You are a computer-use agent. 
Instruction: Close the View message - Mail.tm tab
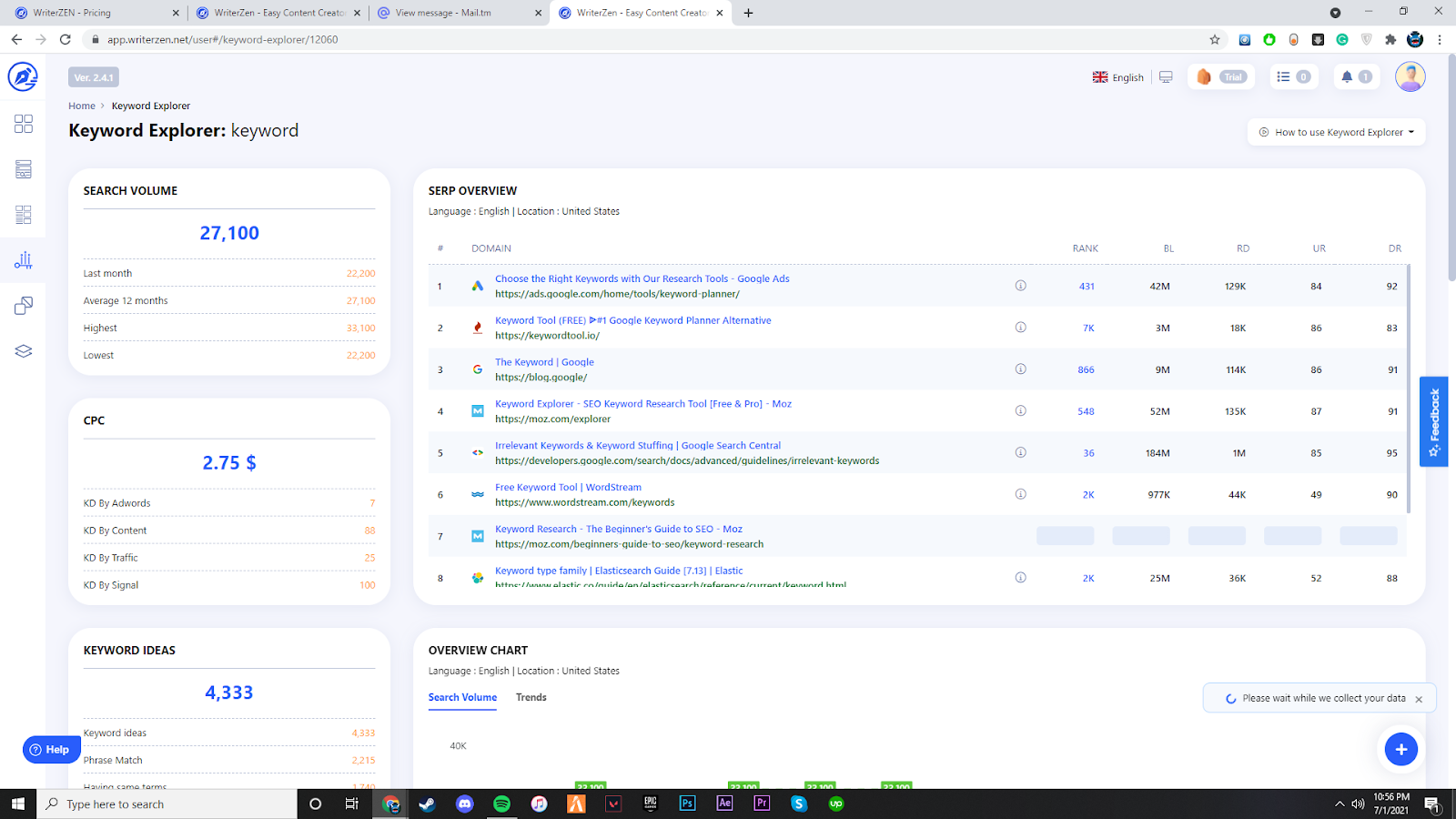(539, 13)
